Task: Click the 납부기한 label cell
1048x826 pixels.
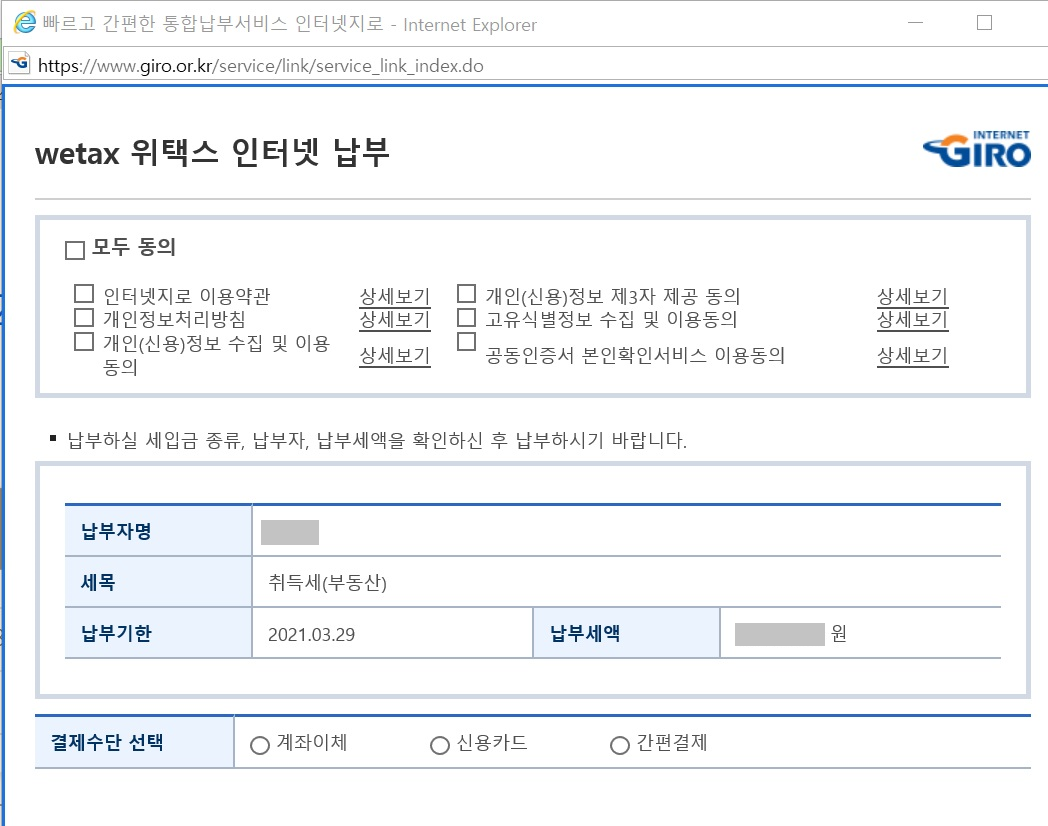Action: pyautogui.click(x=158, y=633)
